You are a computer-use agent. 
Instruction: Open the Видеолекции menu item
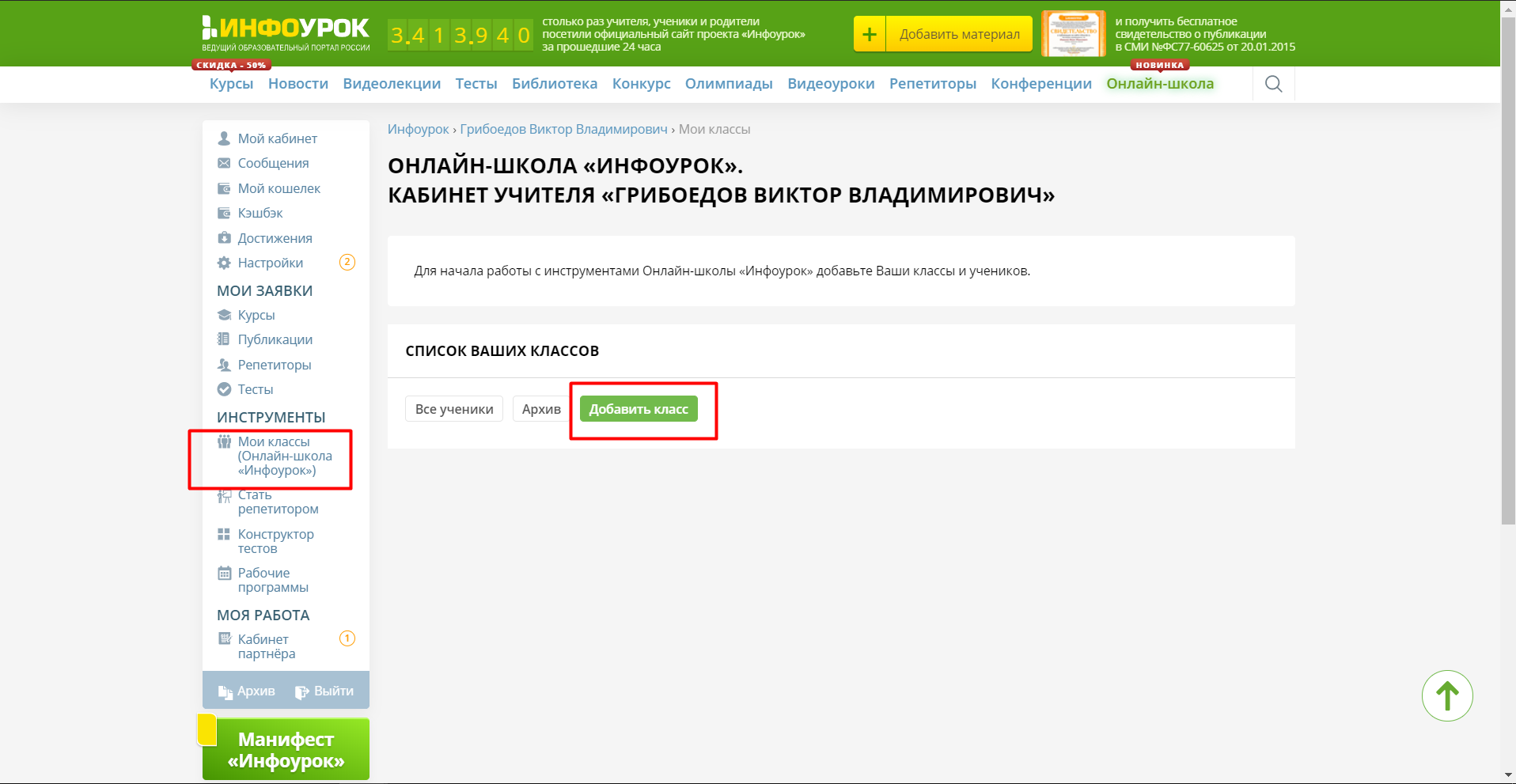[392, 84]
